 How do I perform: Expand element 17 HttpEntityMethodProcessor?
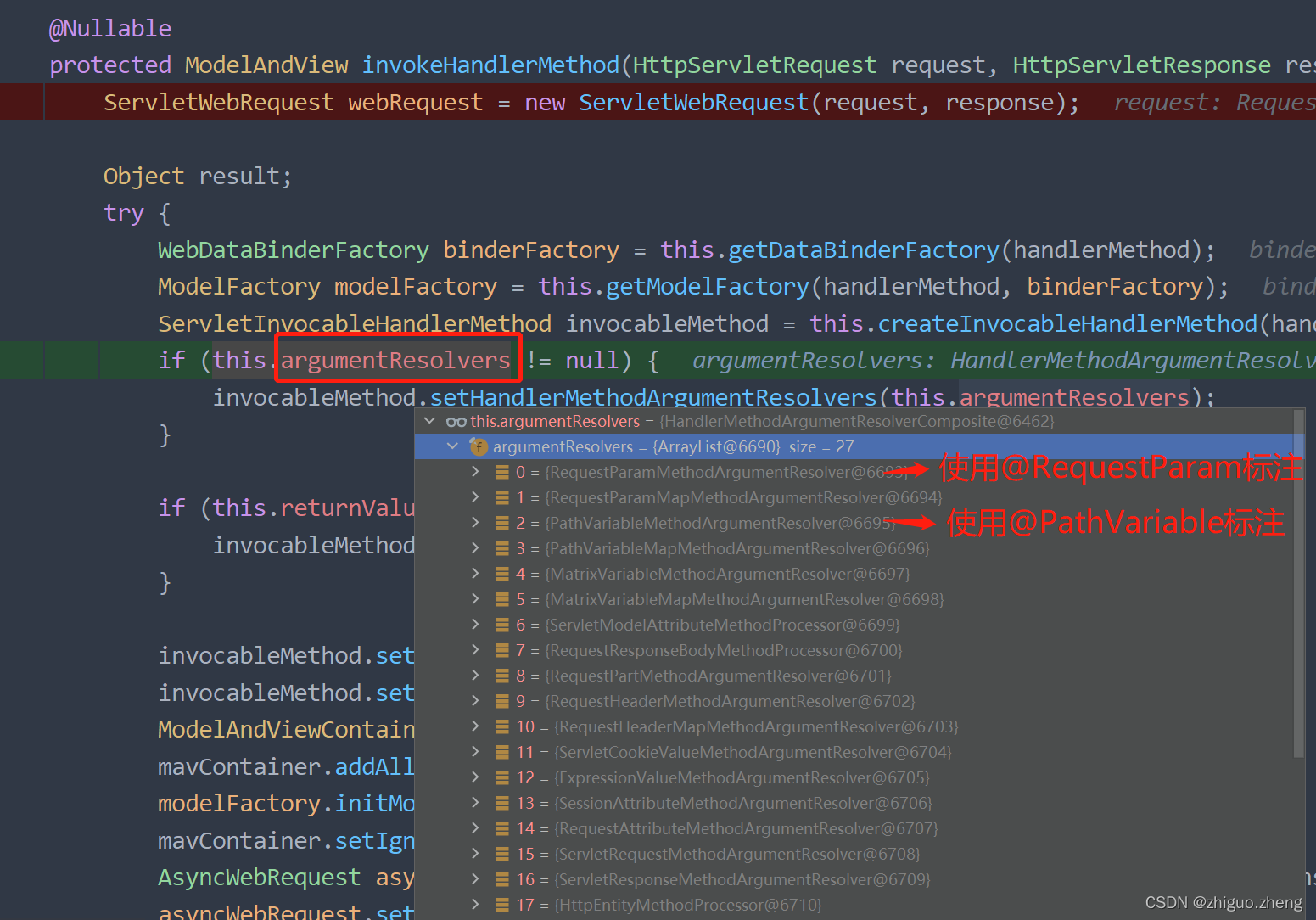coord(475,905)
